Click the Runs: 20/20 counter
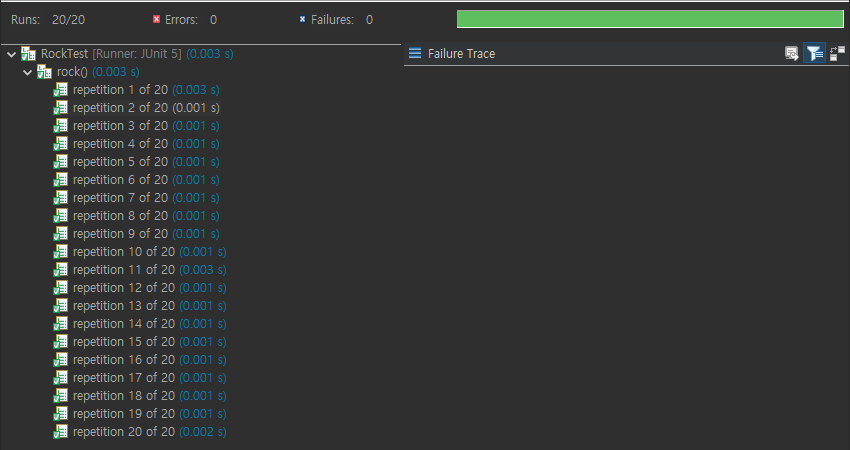850x450 pixels. (x=48, y=20)
